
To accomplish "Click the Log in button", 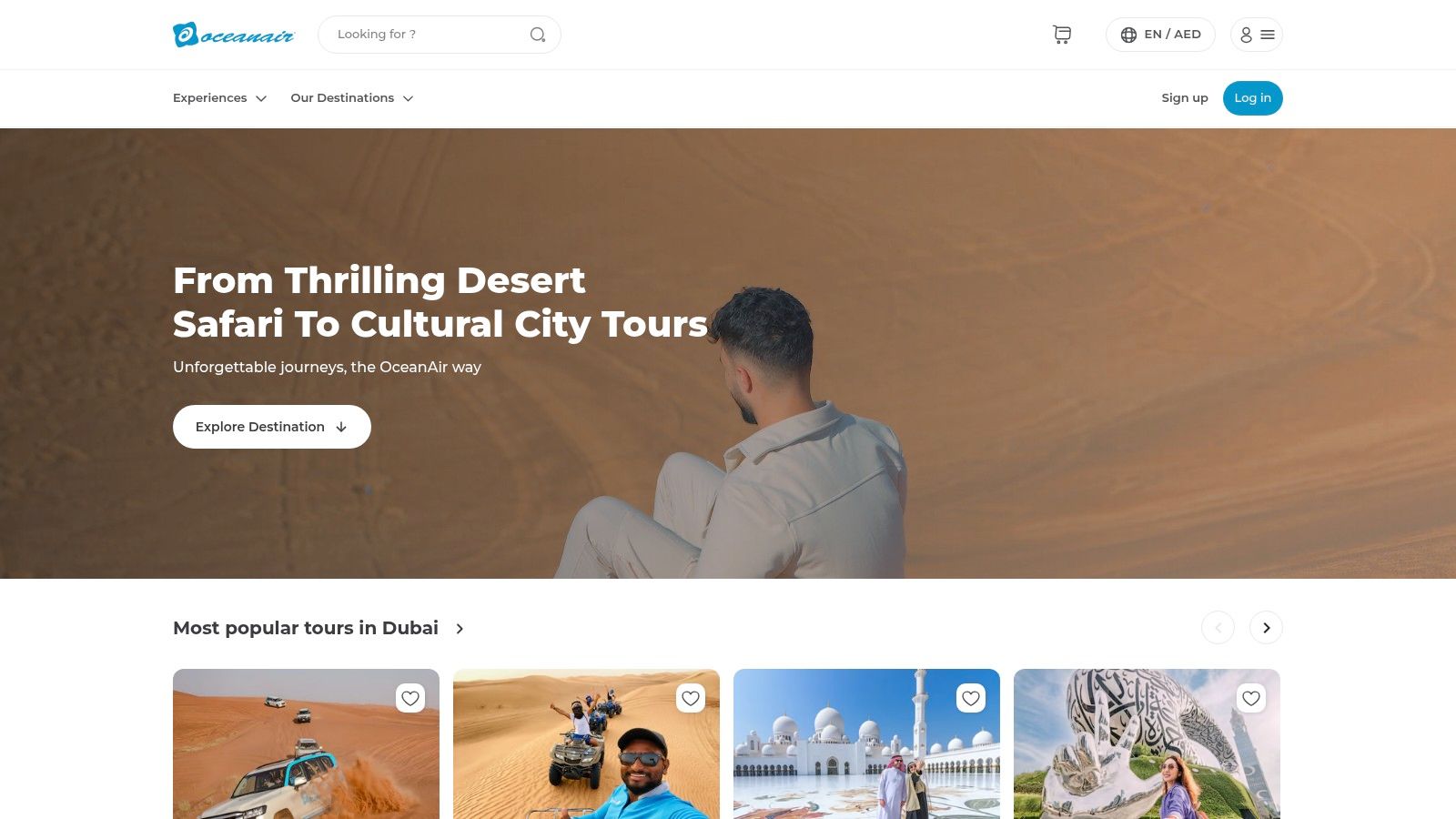I will 1253,98.
